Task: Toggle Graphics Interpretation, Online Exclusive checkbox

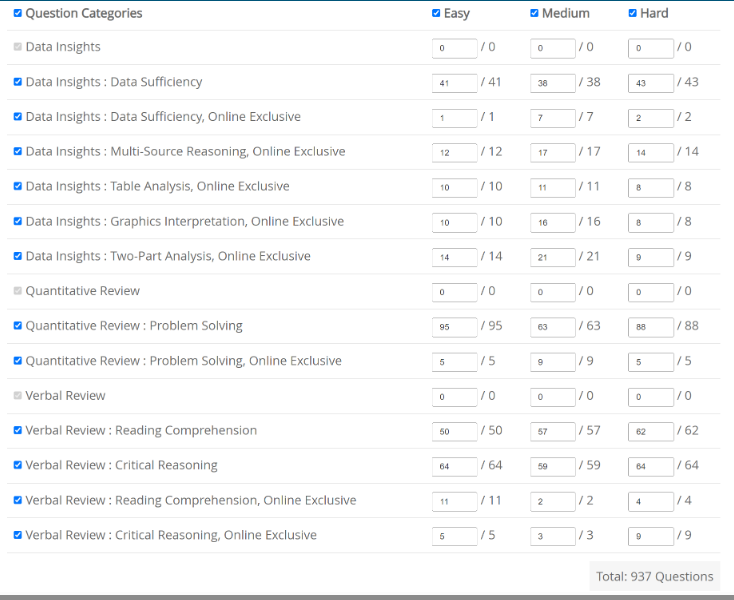Action: tap(18, 222)
